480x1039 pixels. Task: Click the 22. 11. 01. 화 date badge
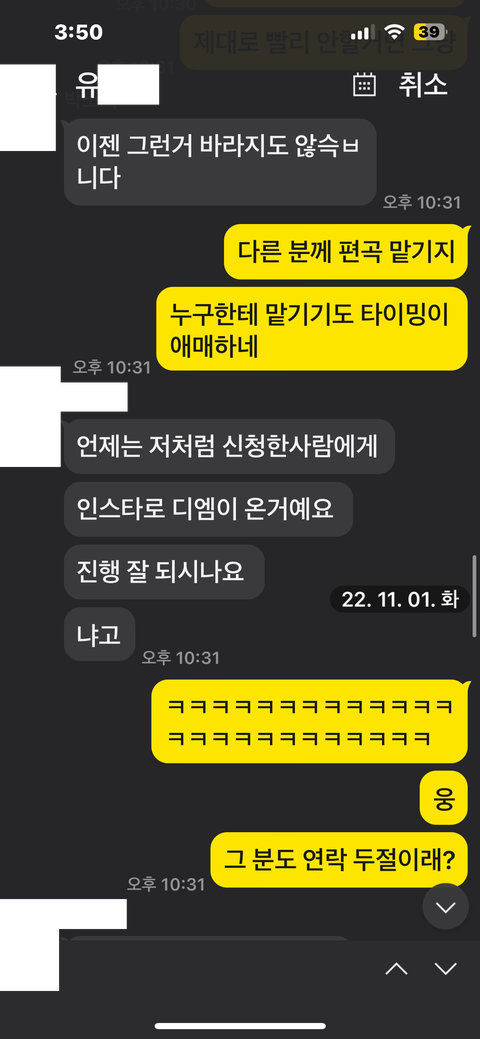pos(400,600)
